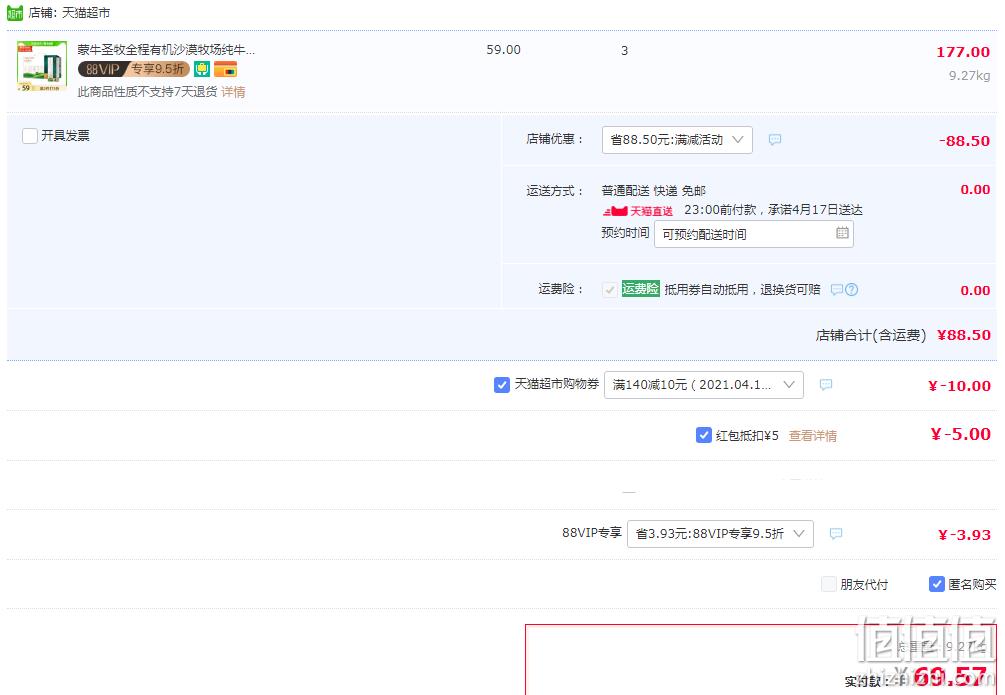The height and width of the screenshot is (695, 1005).
Task: Click the weight text 9.27kg
Action: click(x=969, y=76)
